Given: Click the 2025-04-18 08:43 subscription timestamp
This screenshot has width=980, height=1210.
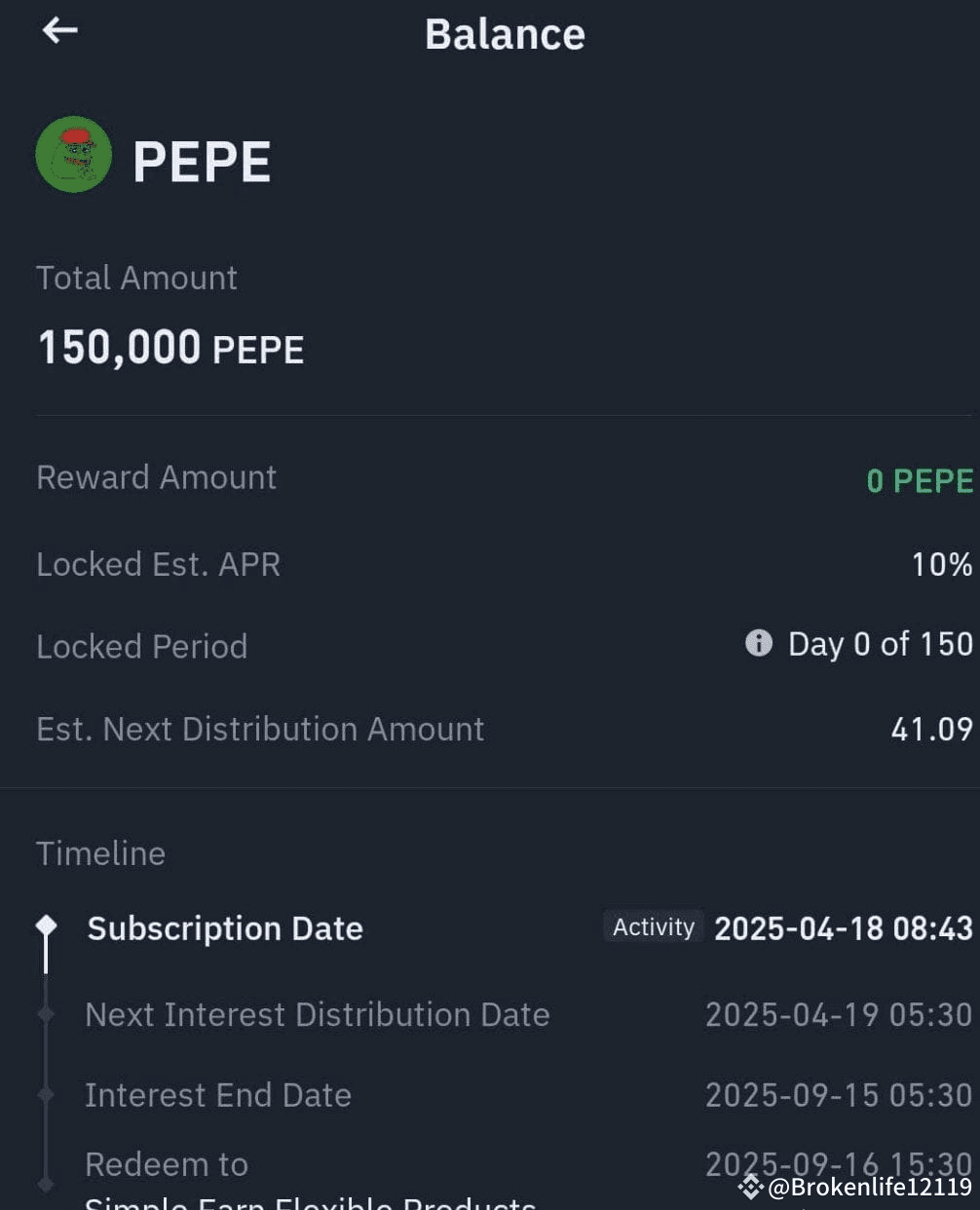Looking at the screenshot, I should [x=843, y=928].
